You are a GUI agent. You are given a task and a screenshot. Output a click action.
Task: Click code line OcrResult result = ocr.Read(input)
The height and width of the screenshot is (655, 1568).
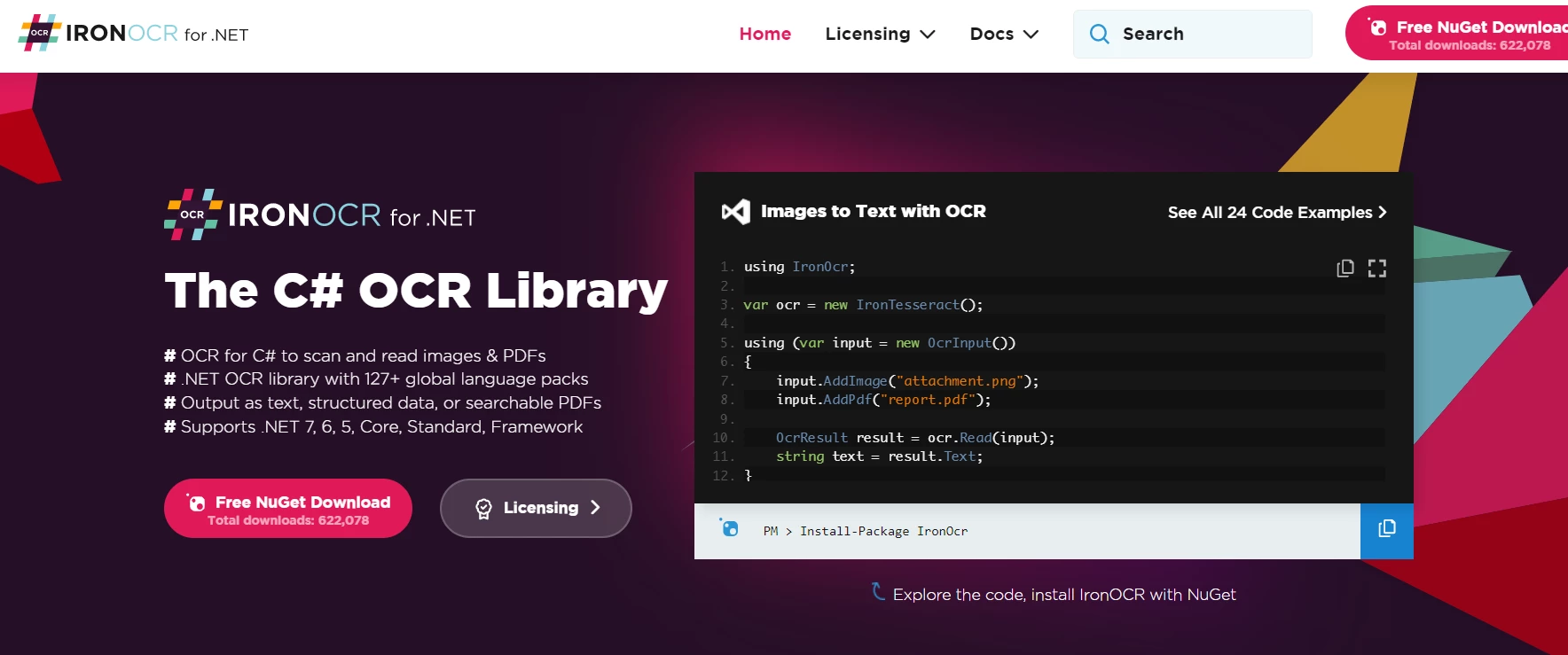tap(915, 438)
